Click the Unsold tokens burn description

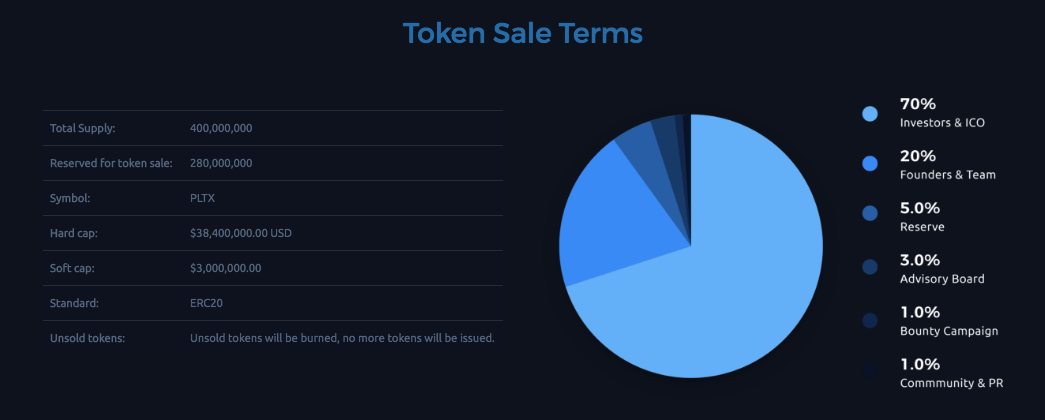pos(343,338)
